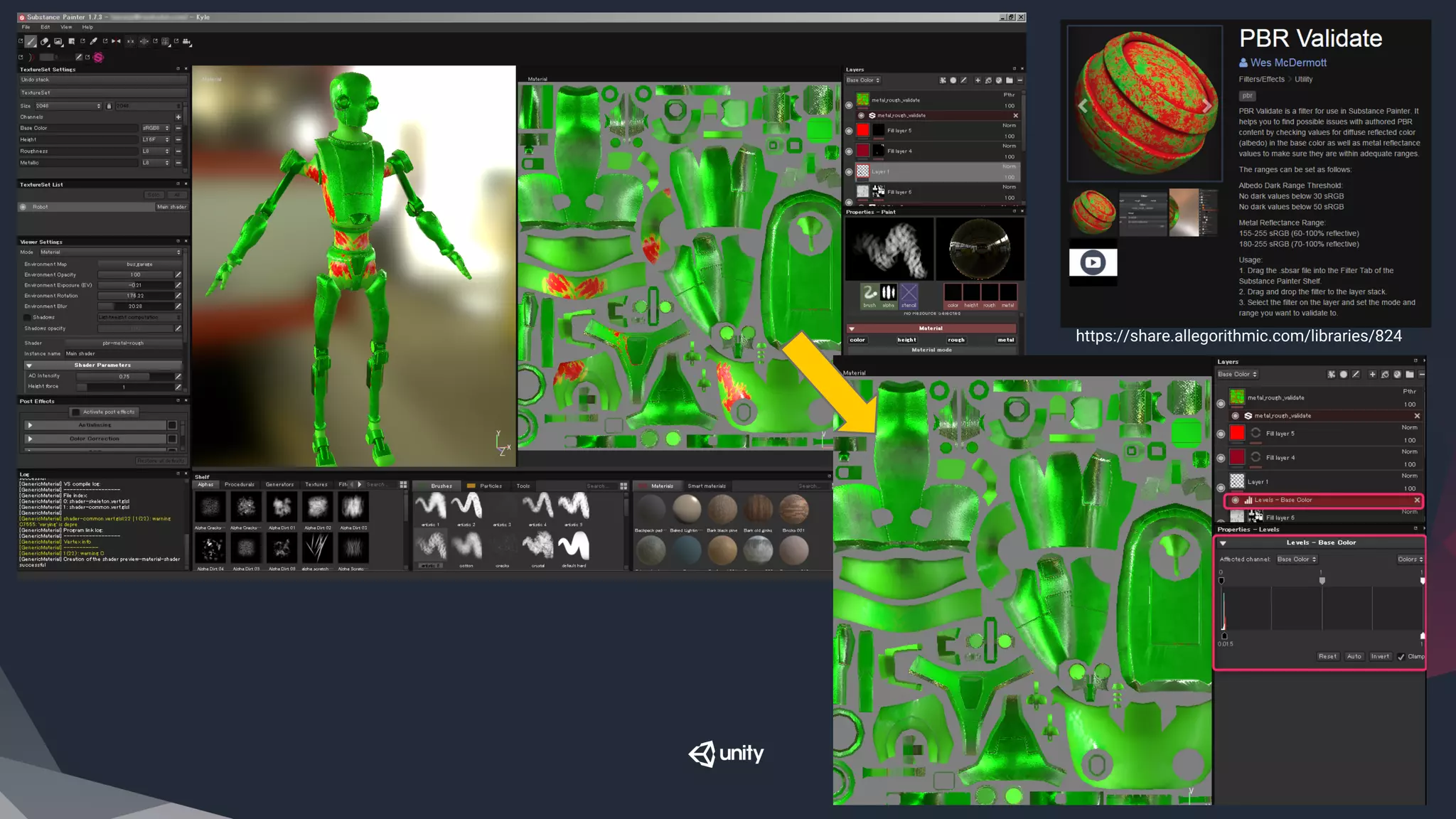Toggle Shelf grid view icon near Alphas search
This screenshot has width=1456, height=819.
click(x=403, y=486)
